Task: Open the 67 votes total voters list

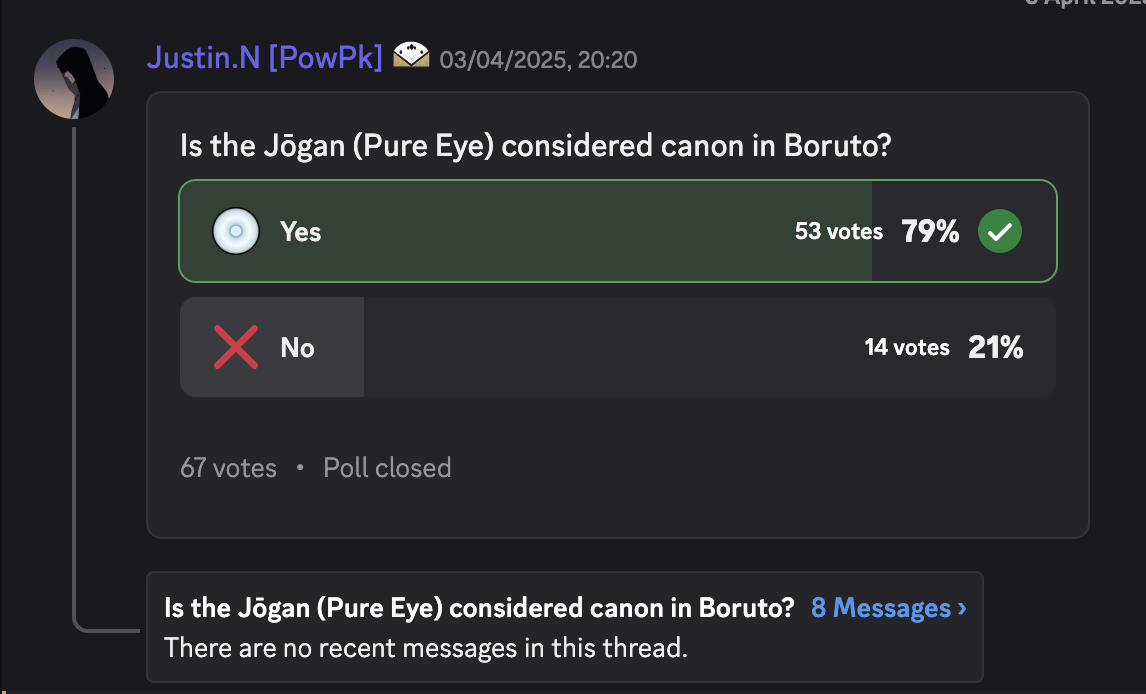Action: pyautogui.click(x=228, y=468)
